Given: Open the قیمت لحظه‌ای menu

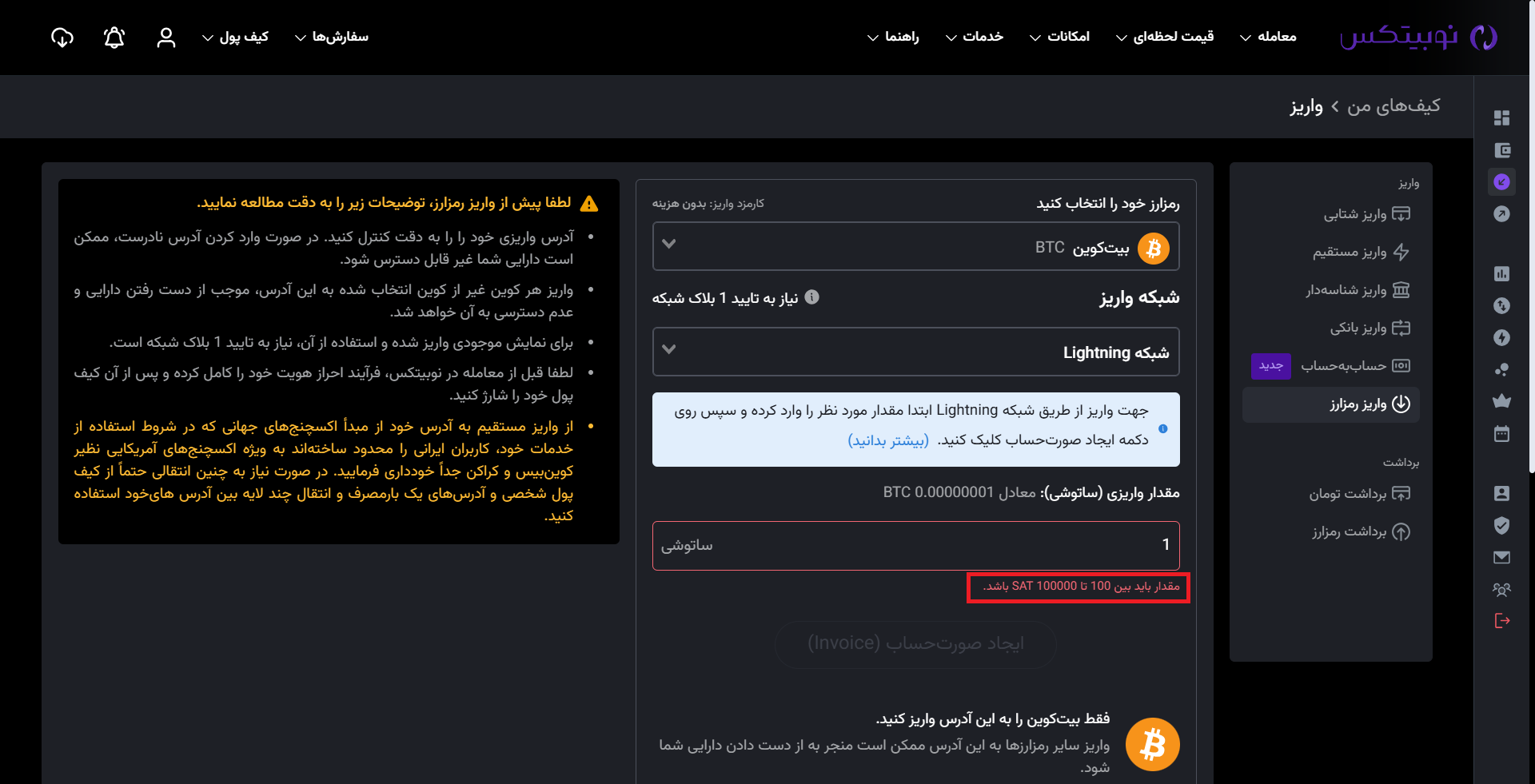Looking at the screenshot, I should click(1165, 37).
